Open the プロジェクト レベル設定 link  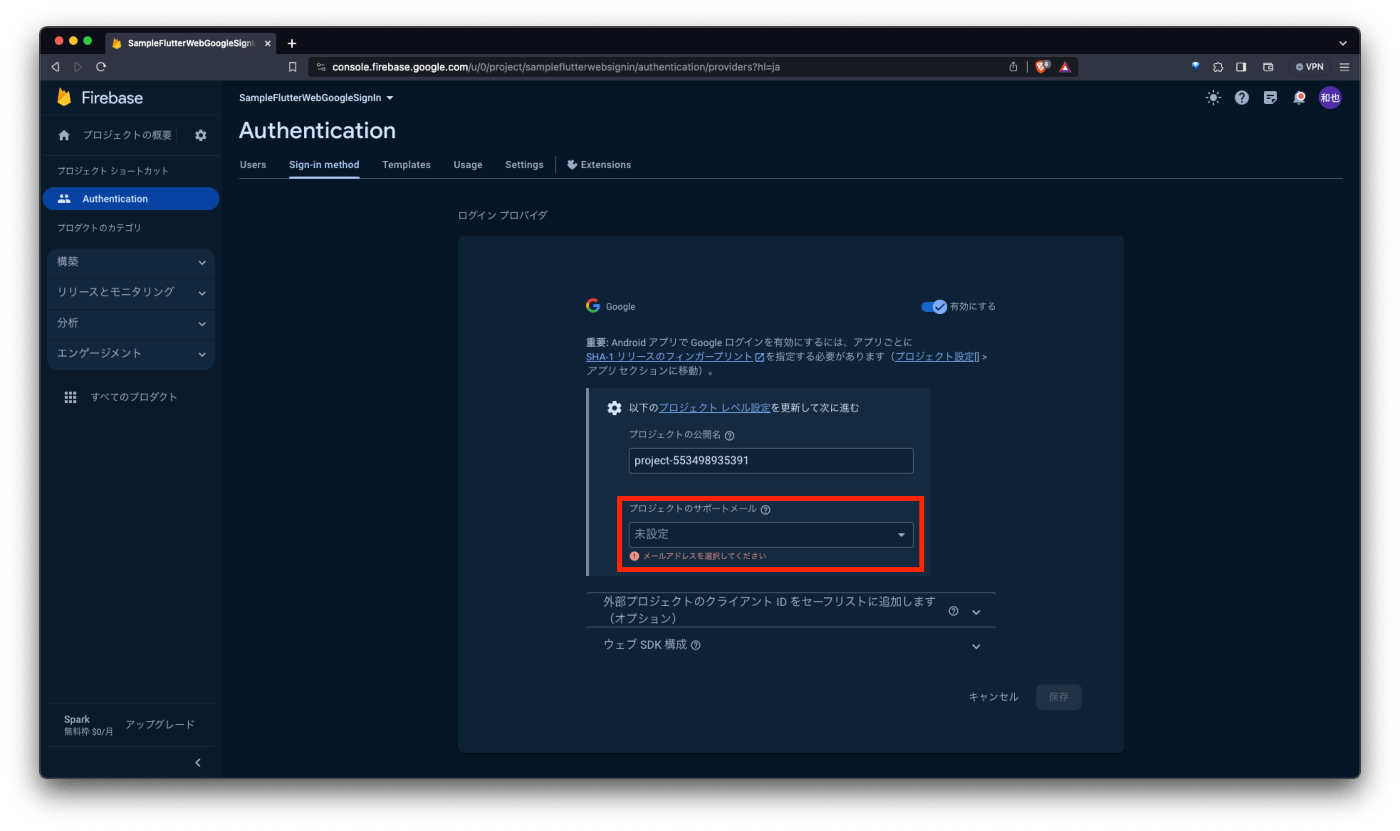point(714,408)
